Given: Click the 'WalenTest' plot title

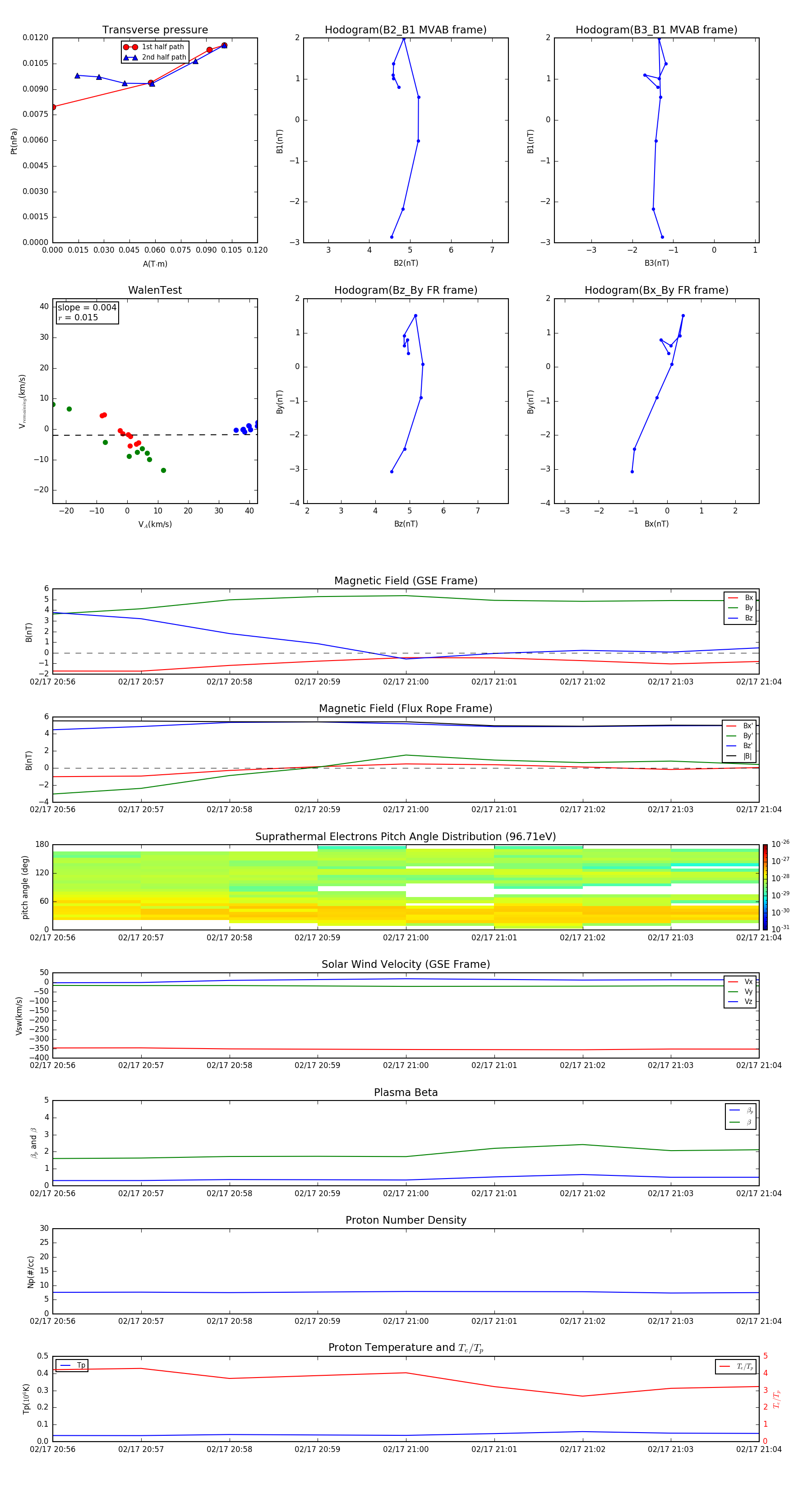Looking at the screenshot, I should [155, 290].
